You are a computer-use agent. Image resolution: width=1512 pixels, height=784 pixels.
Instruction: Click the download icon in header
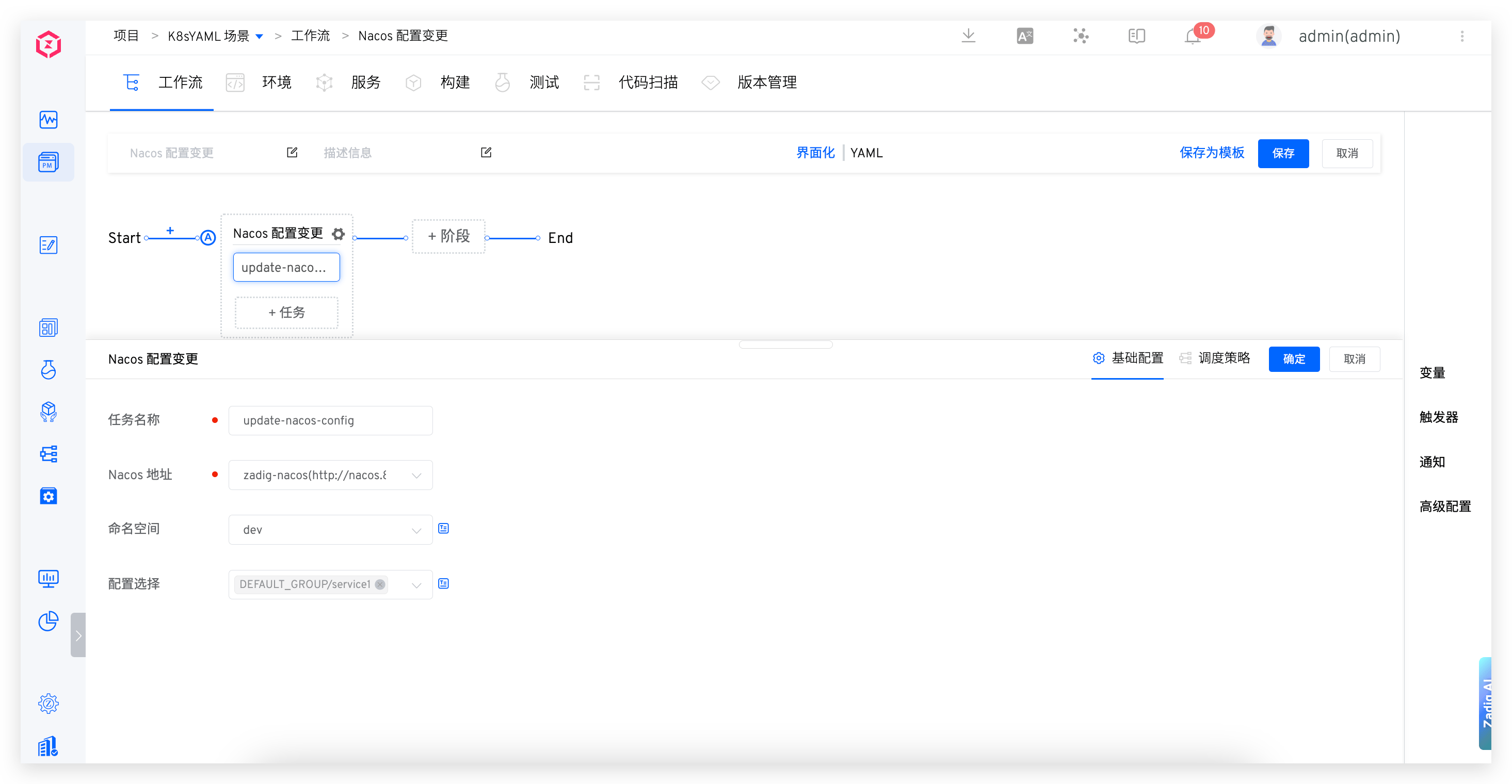pyautogui.click(x=969, y=36)
